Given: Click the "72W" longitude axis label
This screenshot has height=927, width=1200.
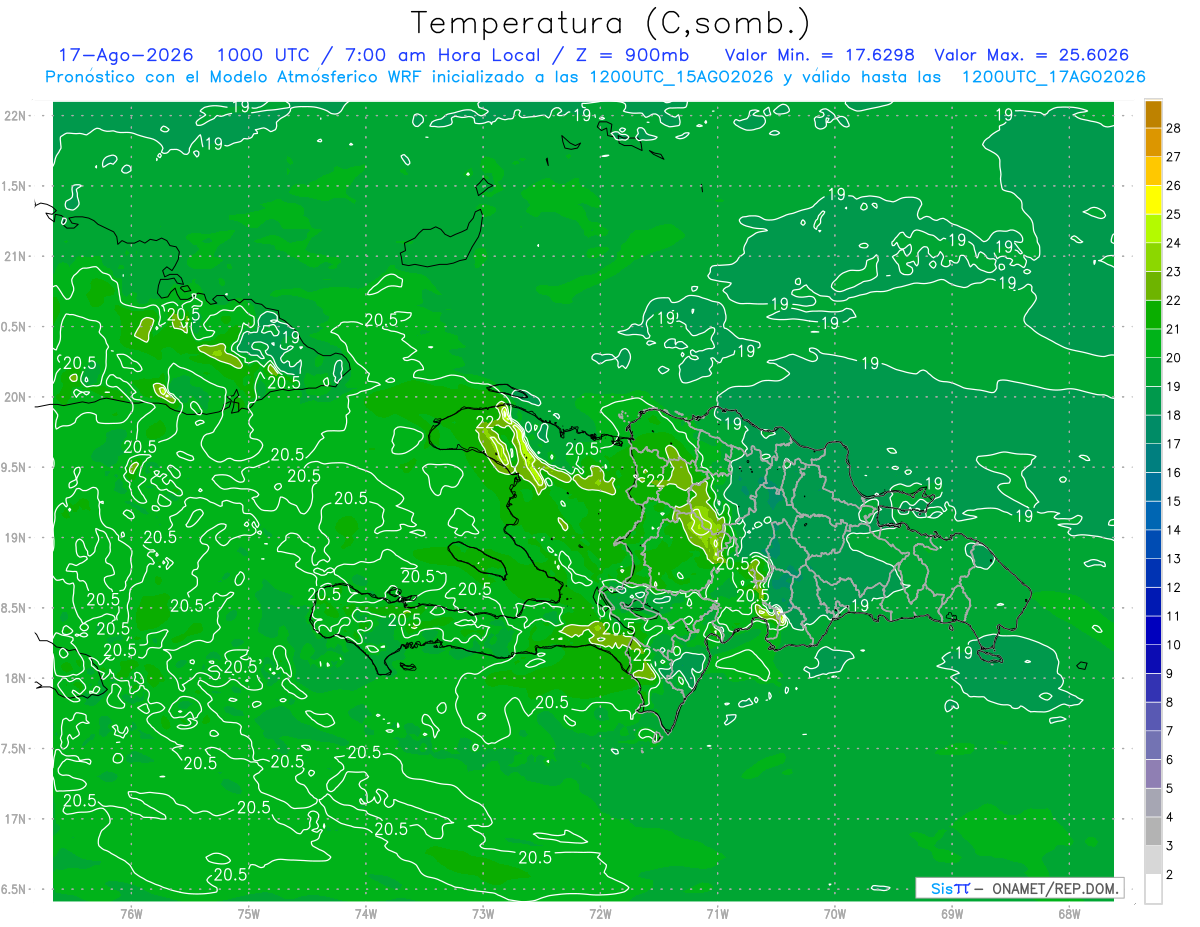Looking at the screenshot, I should pyautogui.click(x=600, y=913).
